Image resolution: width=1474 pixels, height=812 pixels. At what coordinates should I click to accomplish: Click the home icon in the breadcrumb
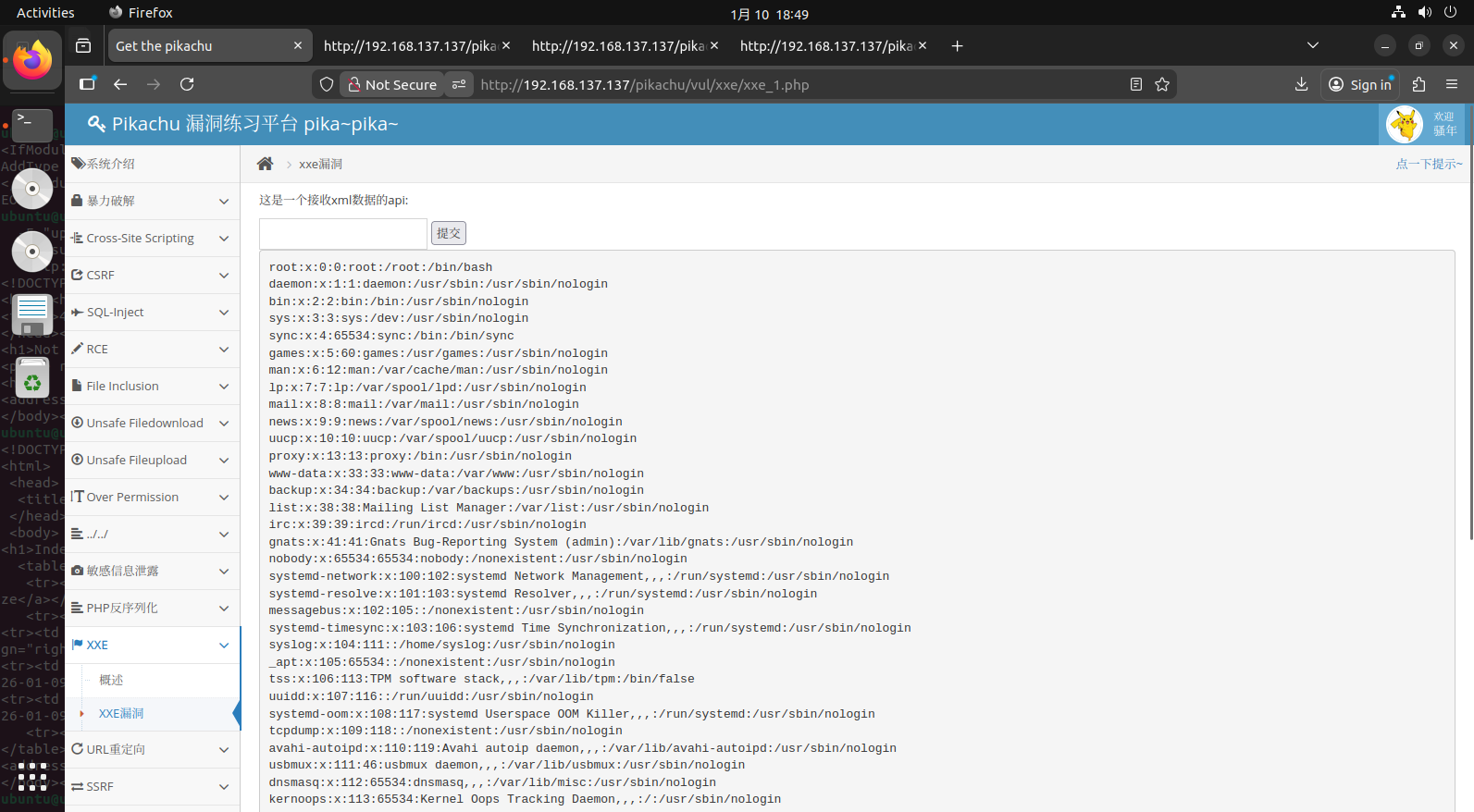click(265, 164)
